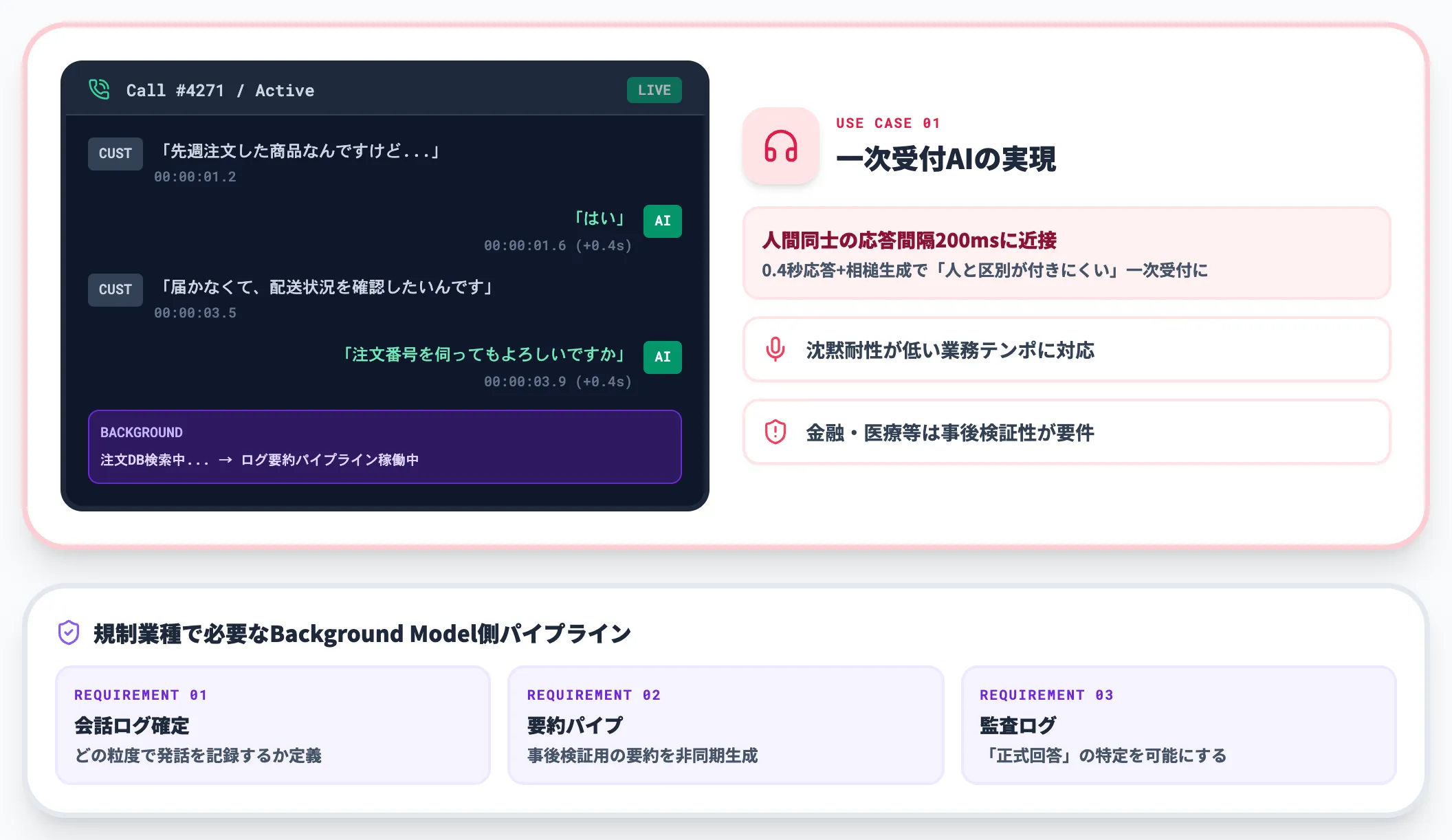Select the Call #4271 / Active title
The width and height of the screenshot is (1452, 840).
[x=220, y=90]
